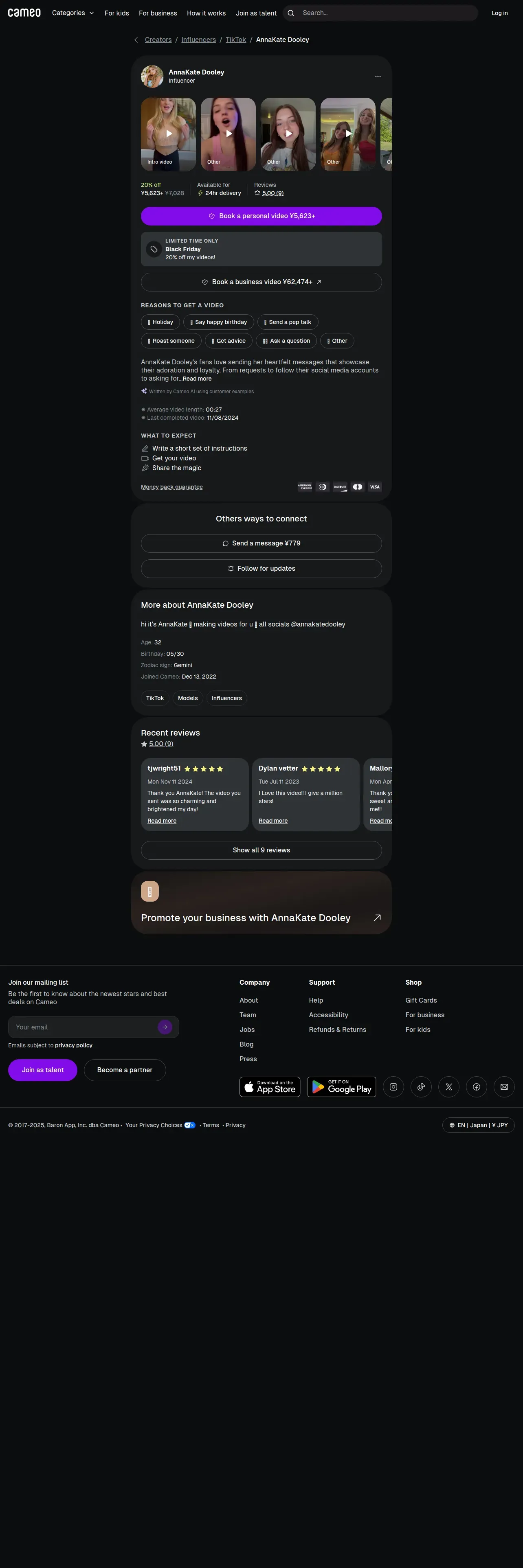Click AnnaKate Dooley's profile avatar
Image resolution: width=523 pixels, height=1568 pixels.
[152, 76]
